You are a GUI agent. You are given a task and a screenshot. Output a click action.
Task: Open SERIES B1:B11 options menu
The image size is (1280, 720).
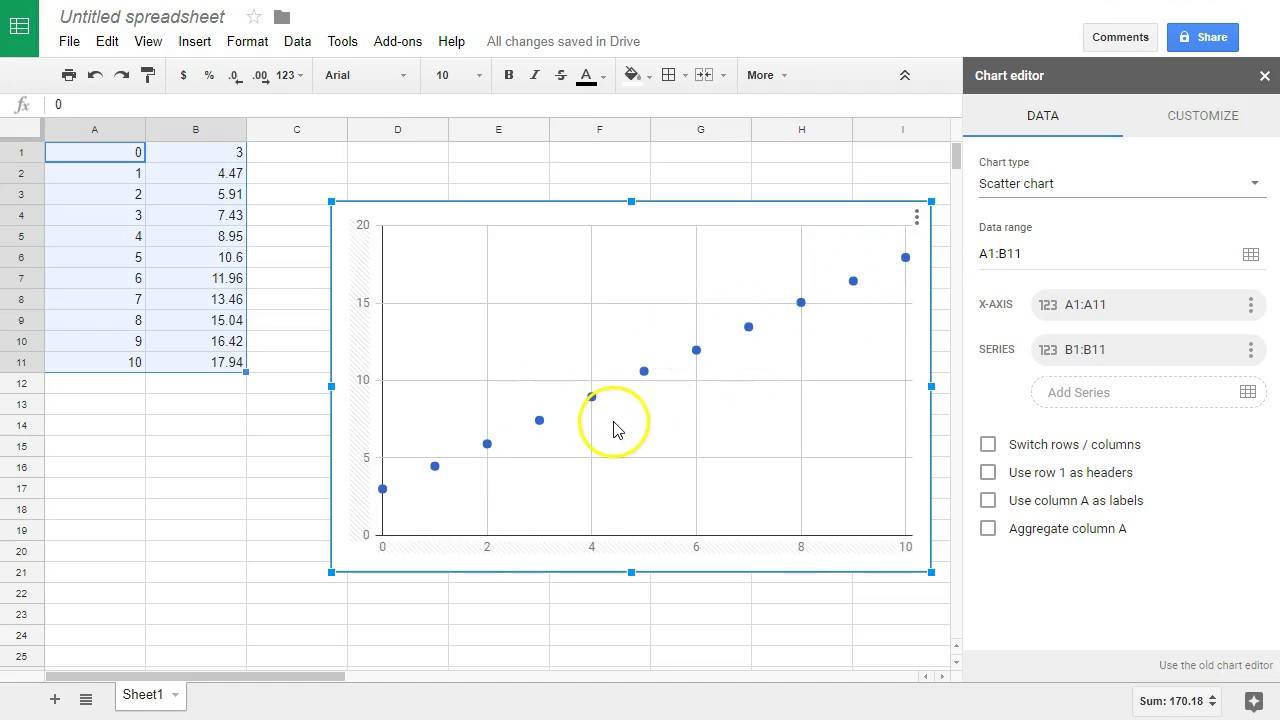[1250, 350]
